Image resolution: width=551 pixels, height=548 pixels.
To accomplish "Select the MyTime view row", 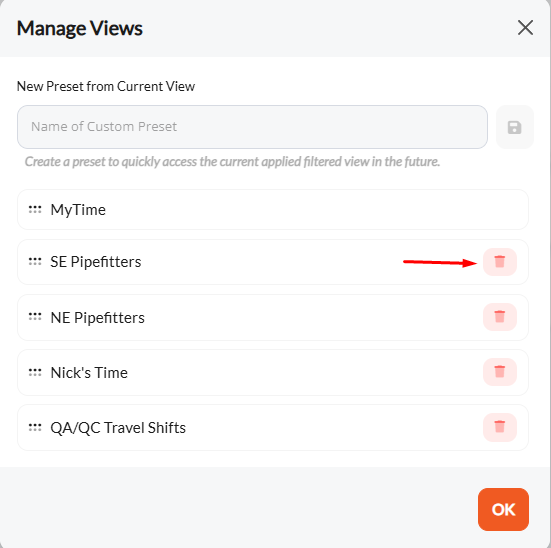I will [x=273, y=209].
